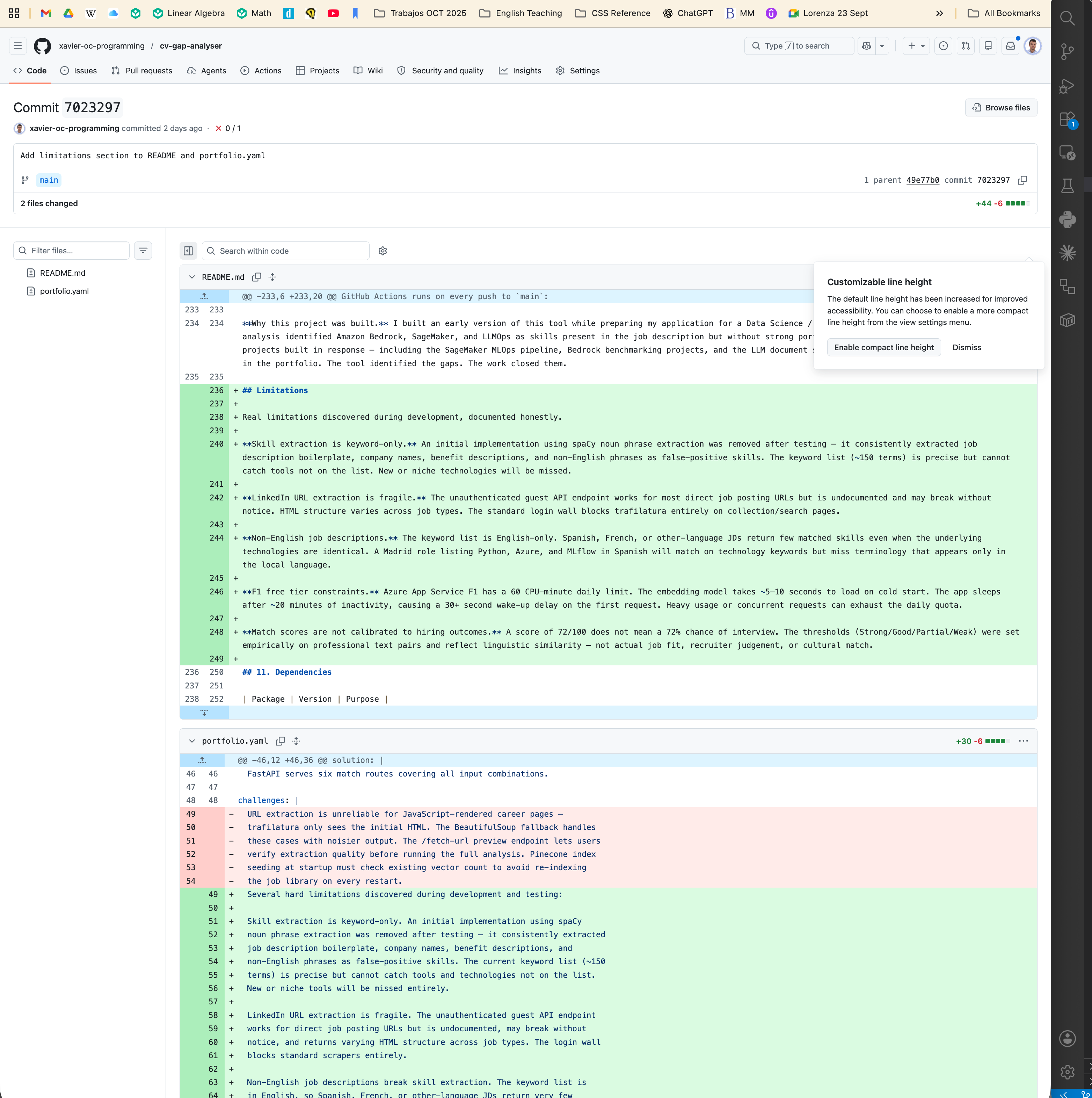
Task: Open the YouTube bookmark icon
Action: [333, 13]
